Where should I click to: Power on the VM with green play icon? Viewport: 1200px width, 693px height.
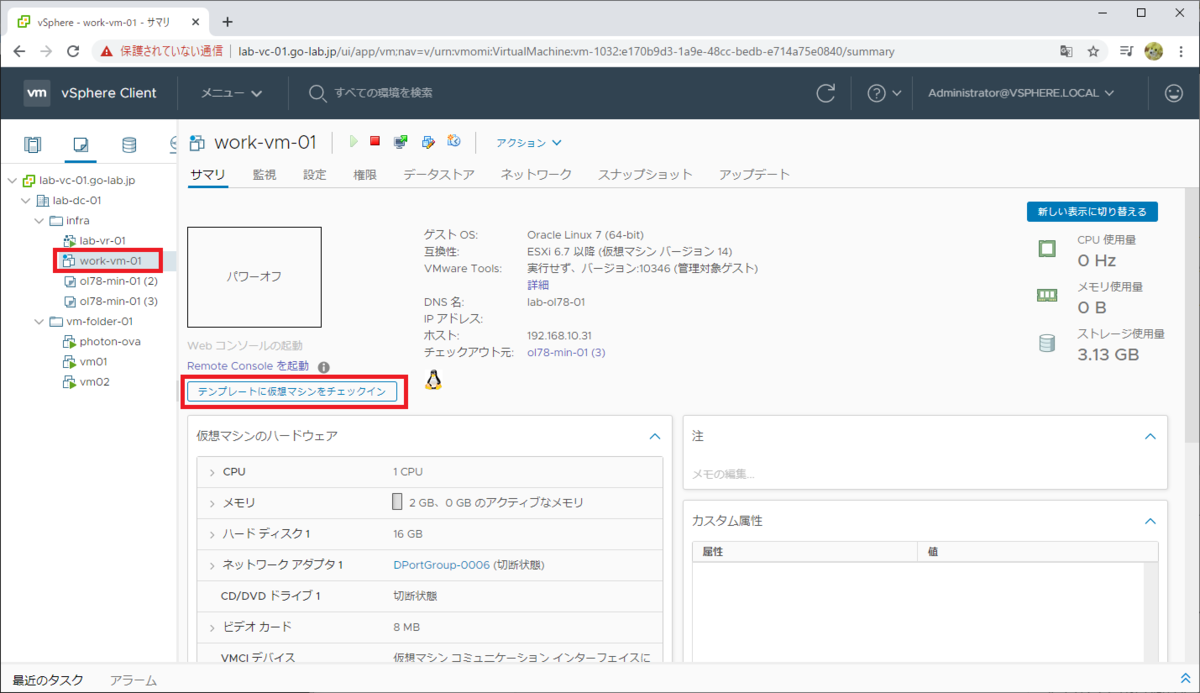point(353,142)
